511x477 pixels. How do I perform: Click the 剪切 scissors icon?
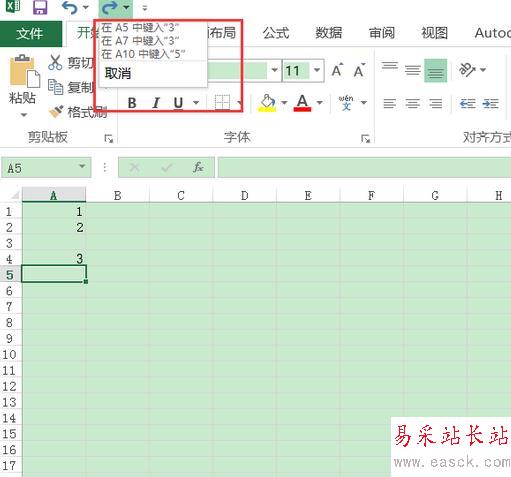tap(55, 62)
